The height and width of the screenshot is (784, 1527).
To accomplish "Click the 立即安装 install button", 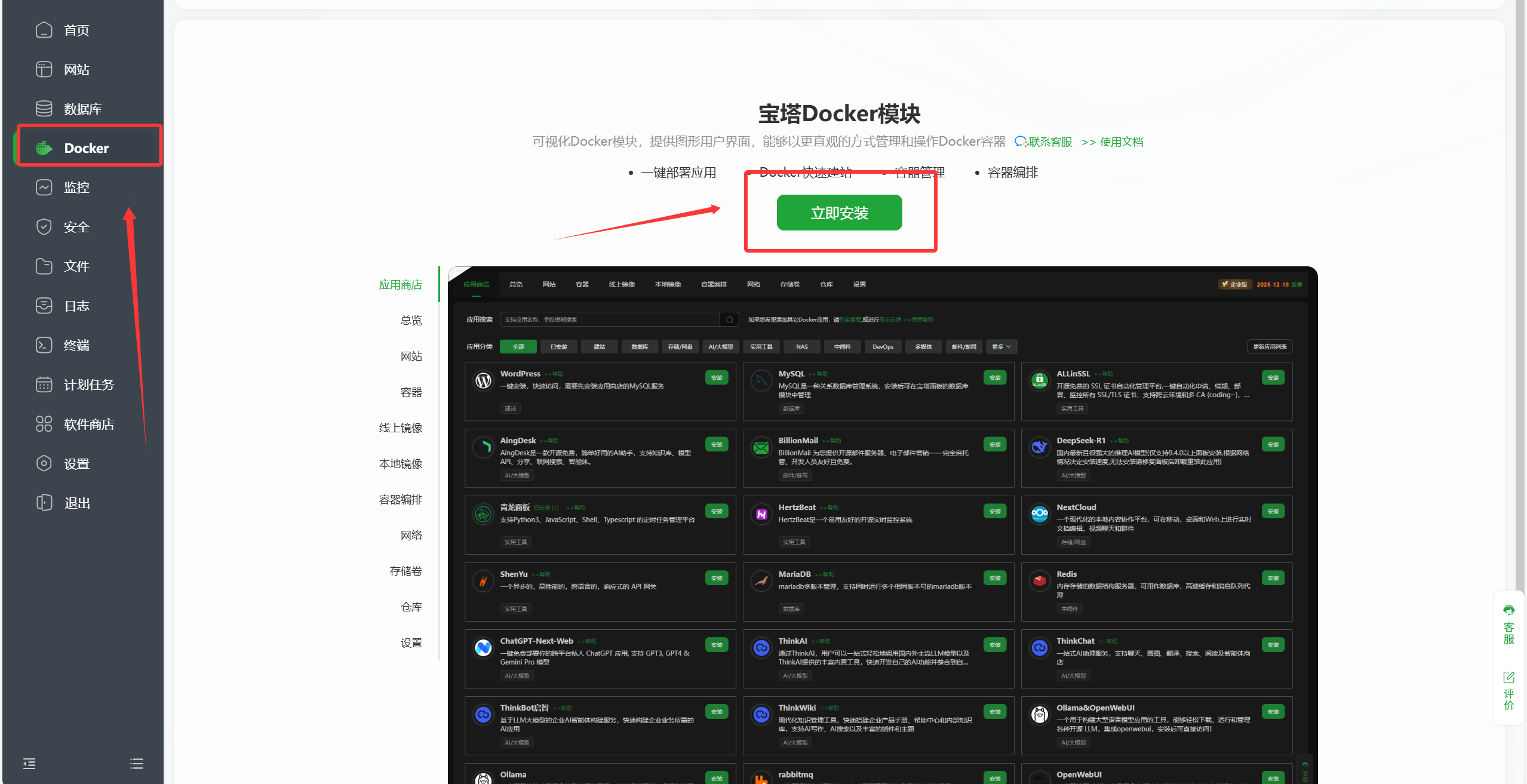I will pos(839,212).
